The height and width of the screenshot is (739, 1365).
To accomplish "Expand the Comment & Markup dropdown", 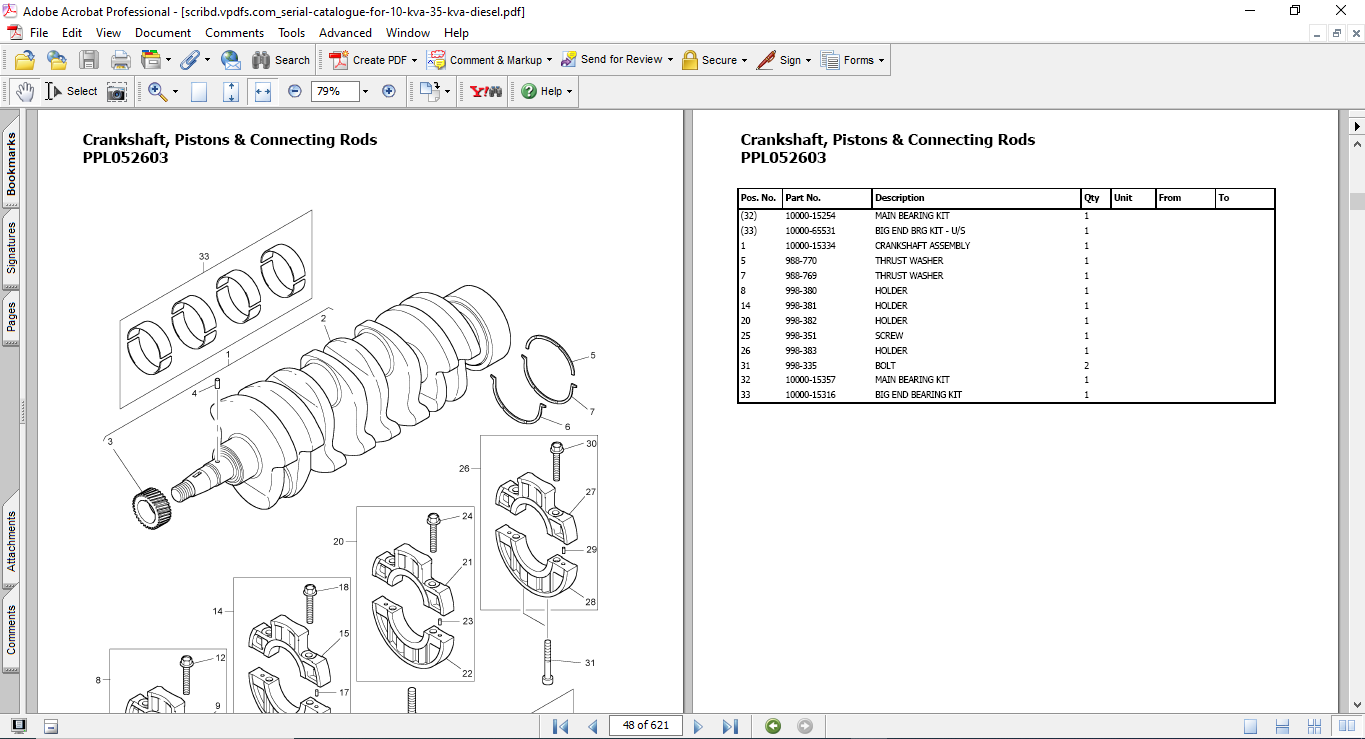I will 551,60.
